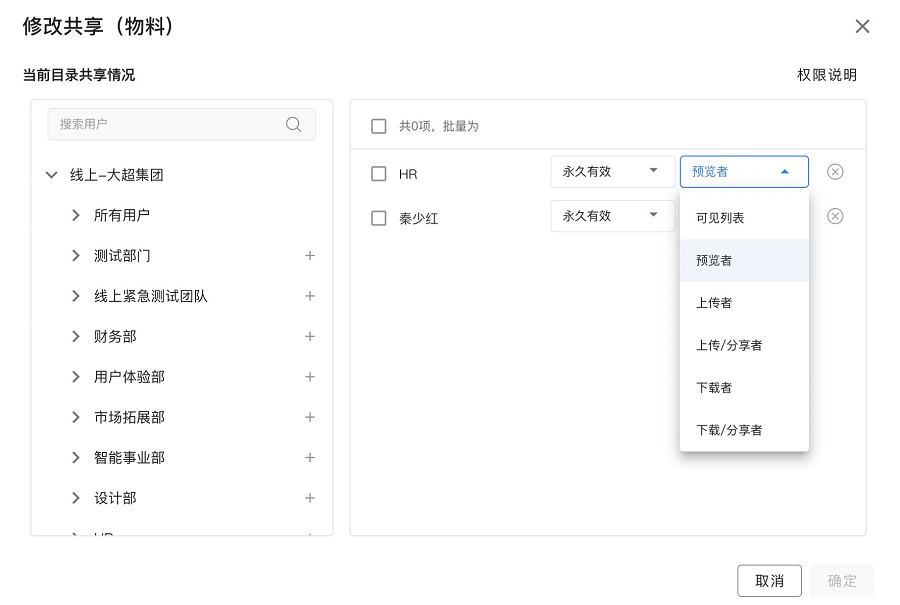
Task: Remove HR share with circle-x icon
Action: click(835, 172)
